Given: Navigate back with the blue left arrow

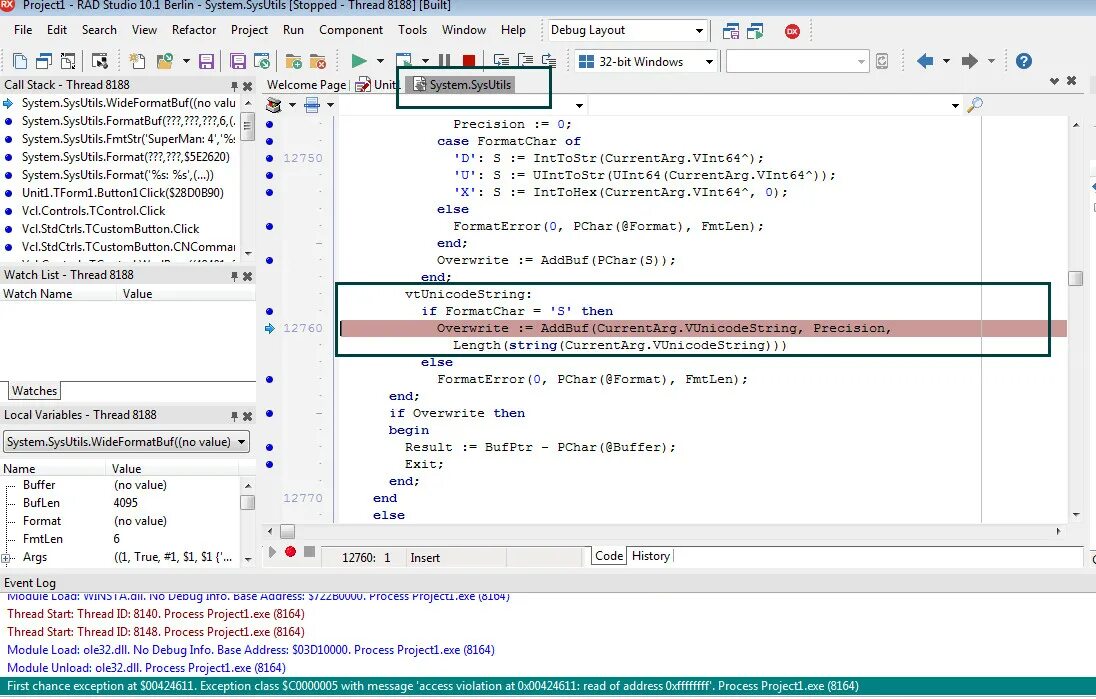Looking at the screenshot, I should (925, 61).
